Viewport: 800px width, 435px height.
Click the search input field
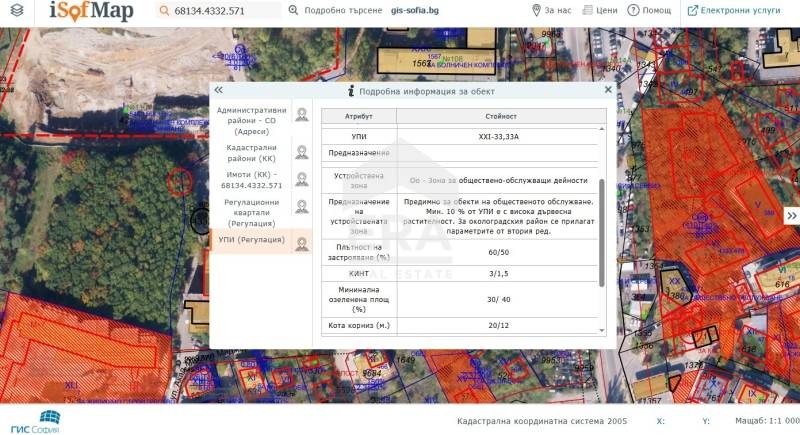click(x=225, y=11)
